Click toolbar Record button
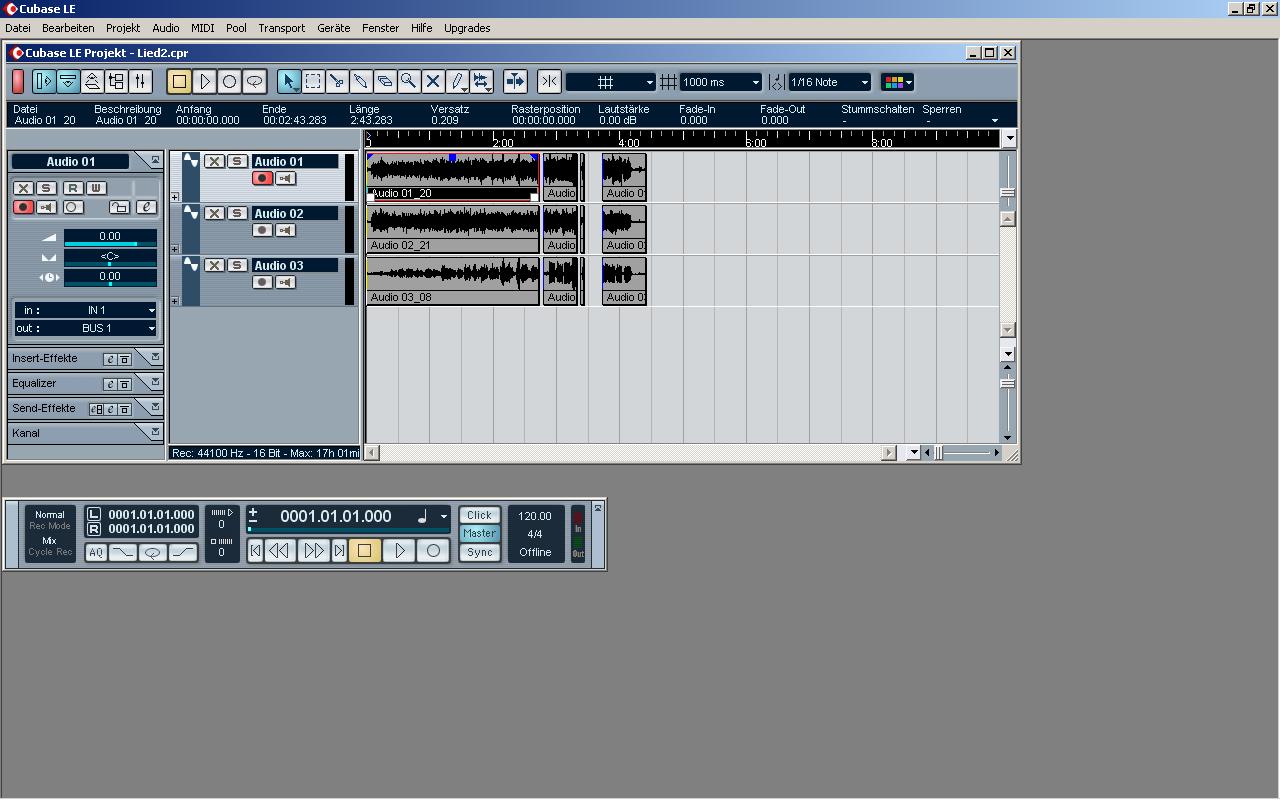 coord(229,82)
